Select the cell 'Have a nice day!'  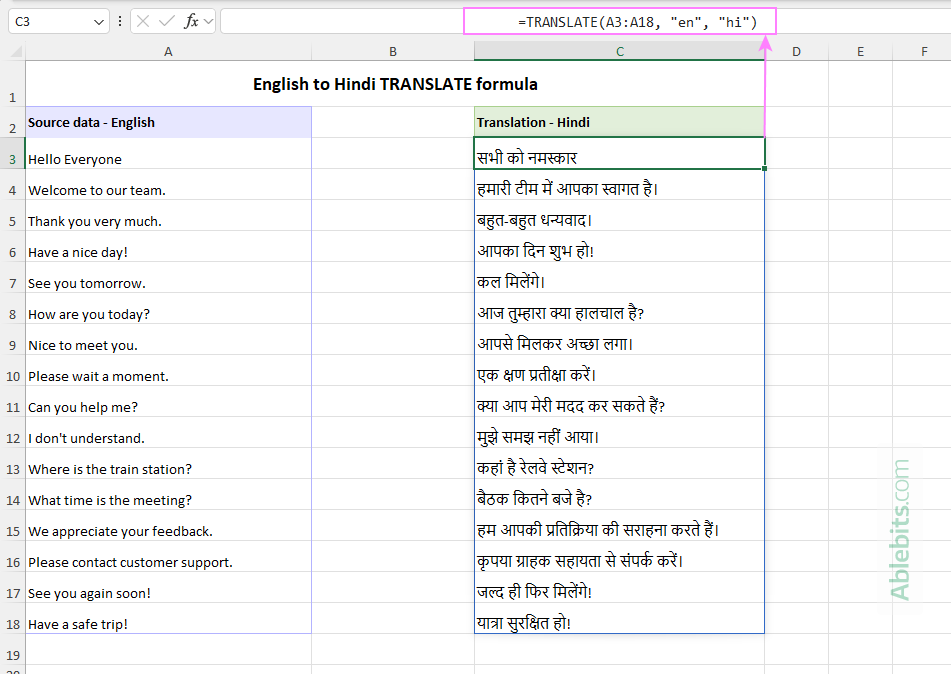click(x=168, y=246)
